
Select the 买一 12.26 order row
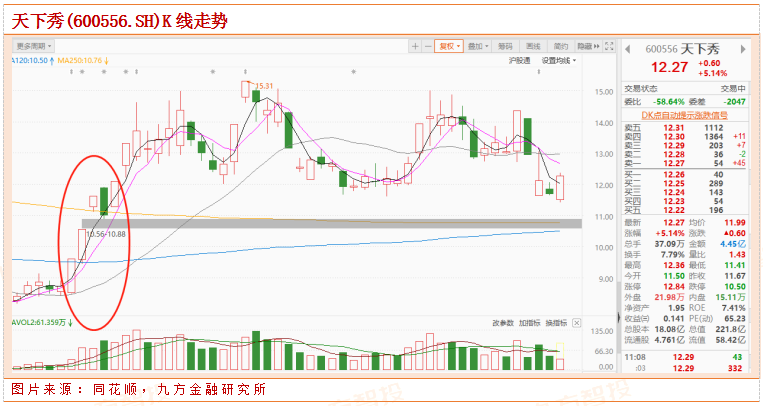[x=685, y=175]
